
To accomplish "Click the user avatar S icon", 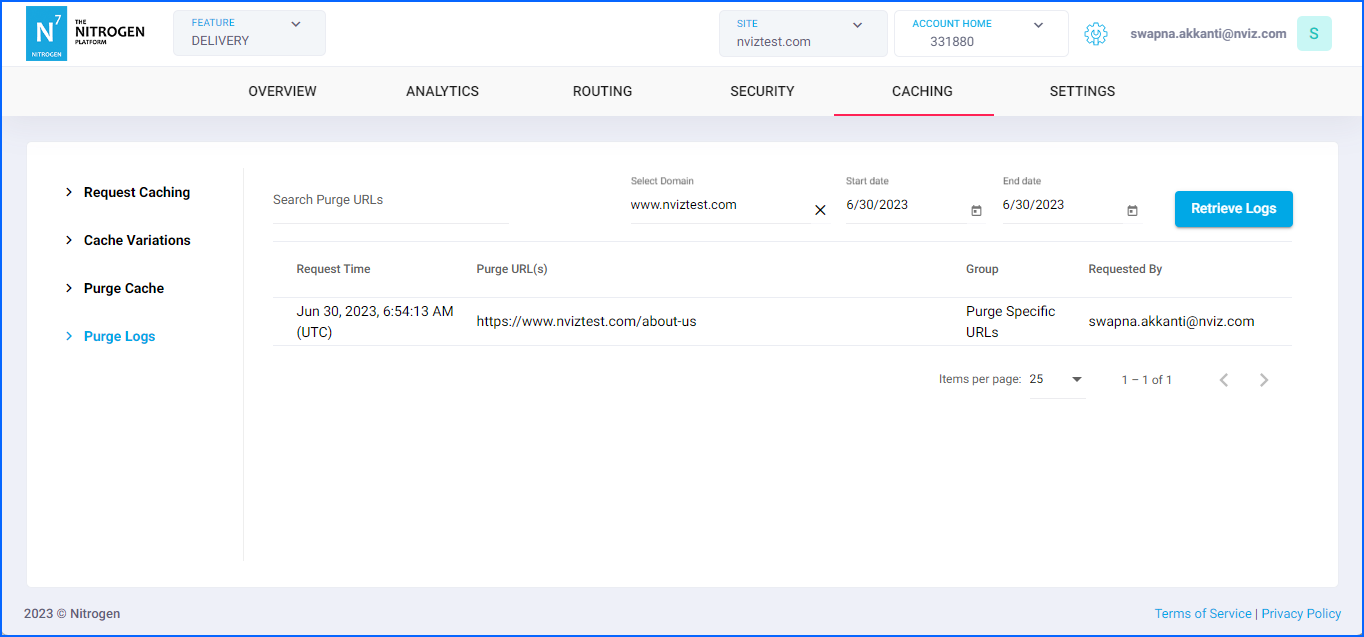I will [x=1313, y=34].
